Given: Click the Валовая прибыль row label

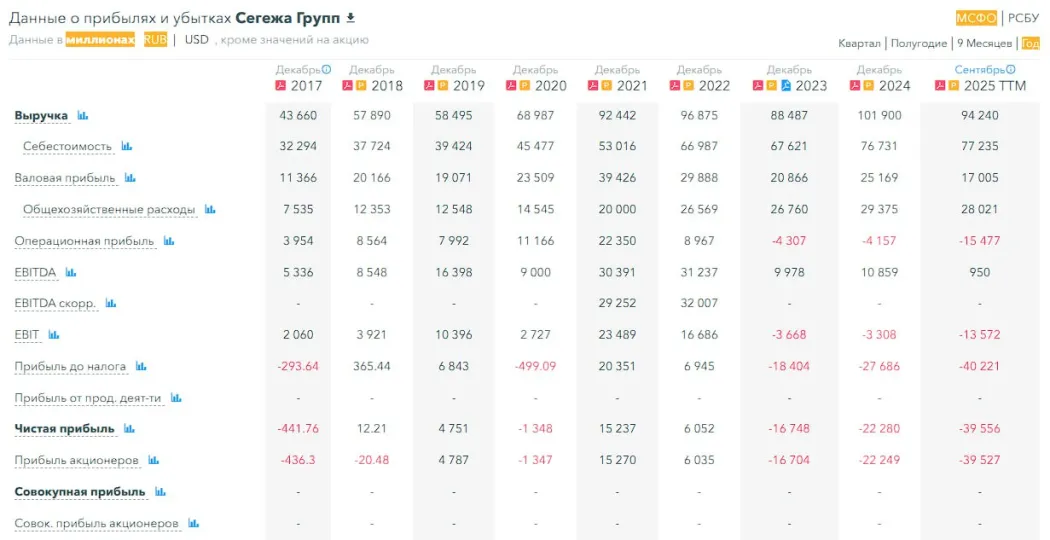Looking at the screenshot, I should (64, 178).
